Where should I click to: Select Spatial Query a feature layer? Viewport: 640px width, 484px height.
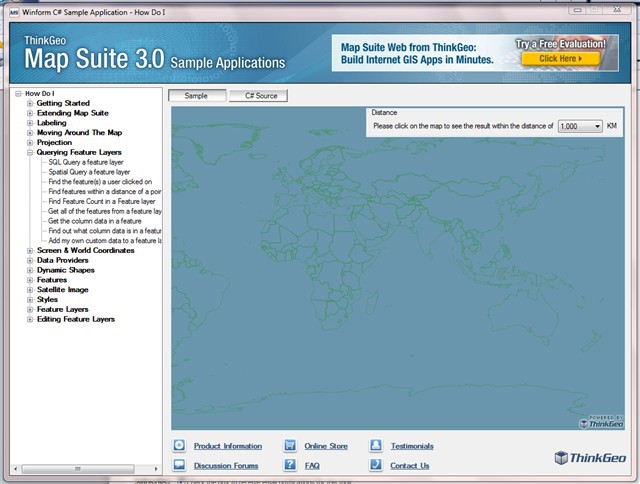tap(89, 172)
